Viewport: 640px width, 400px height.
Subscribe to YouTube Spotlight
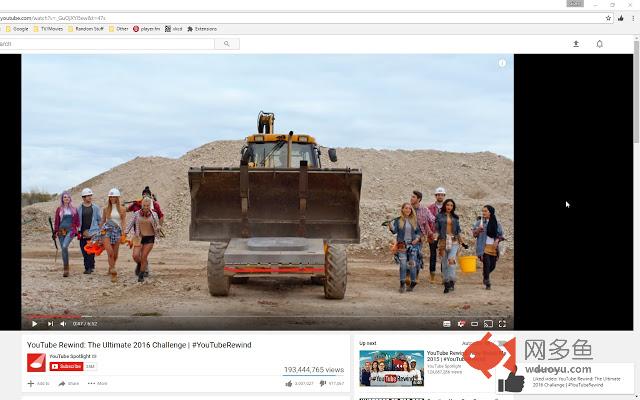pyautogui.click(x=66, y=367)
